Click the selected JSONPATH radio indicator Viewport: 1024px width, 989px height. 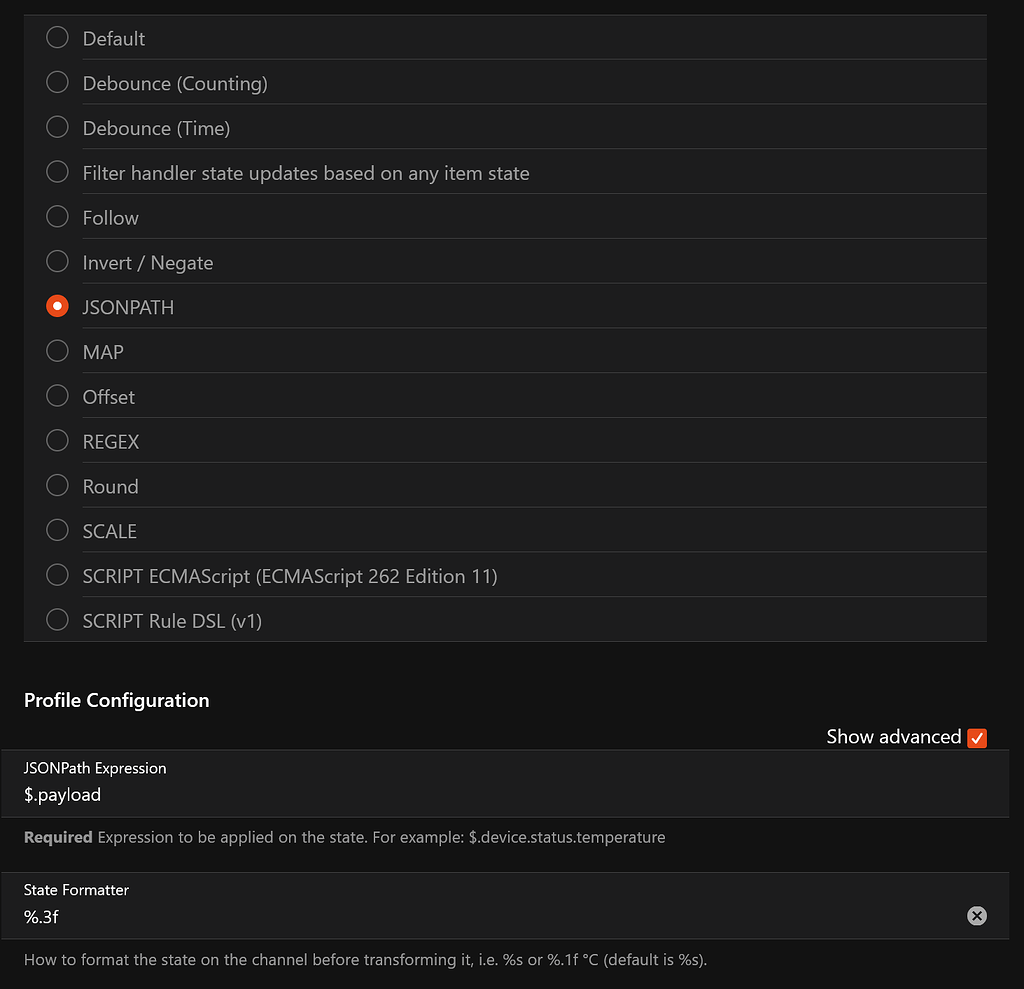click(57, 305)
